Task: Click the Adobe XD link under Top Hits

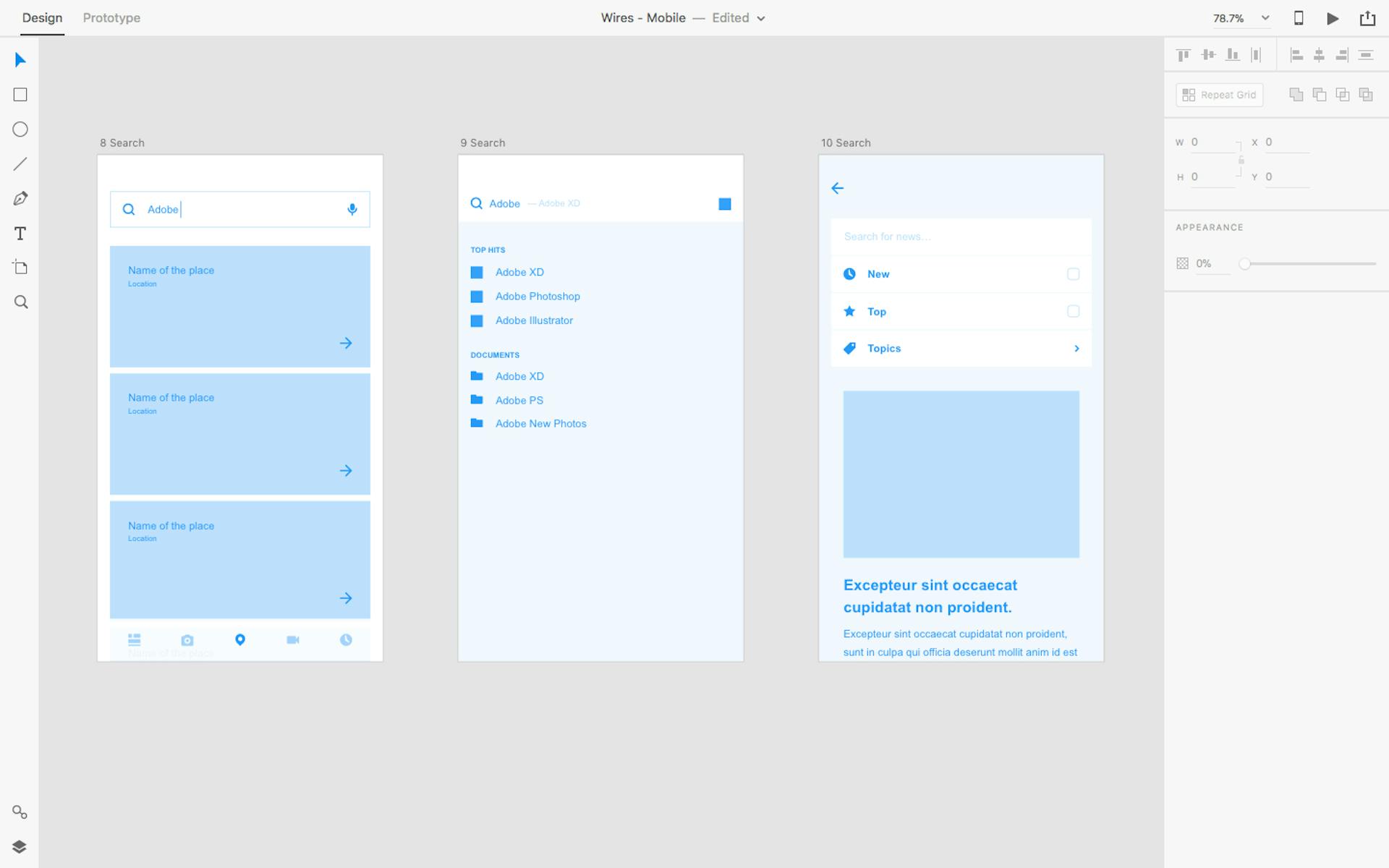Action: [x=519, y=272]
